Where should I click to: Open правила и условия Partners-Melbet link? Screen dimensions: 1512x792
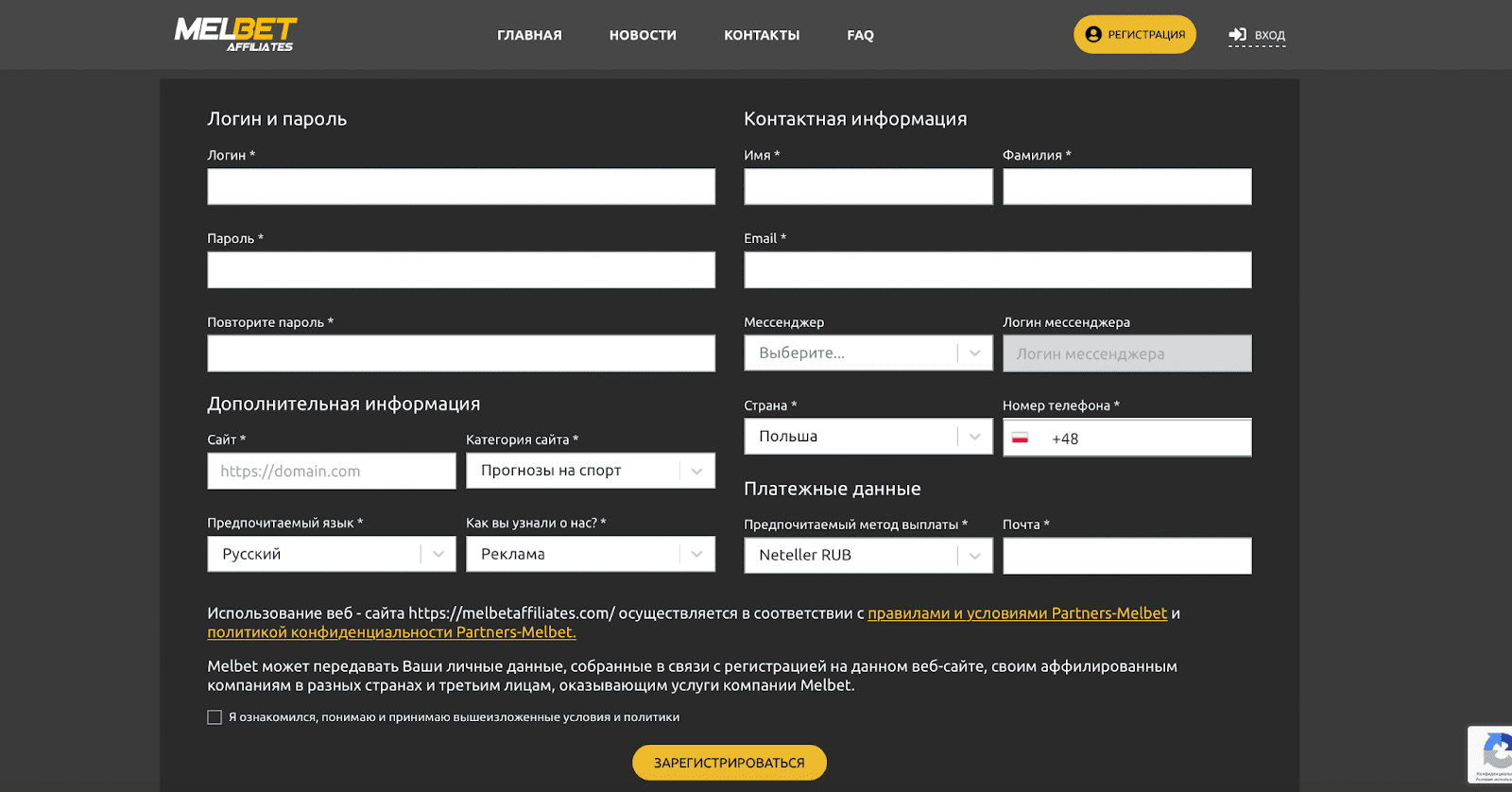1018,613
